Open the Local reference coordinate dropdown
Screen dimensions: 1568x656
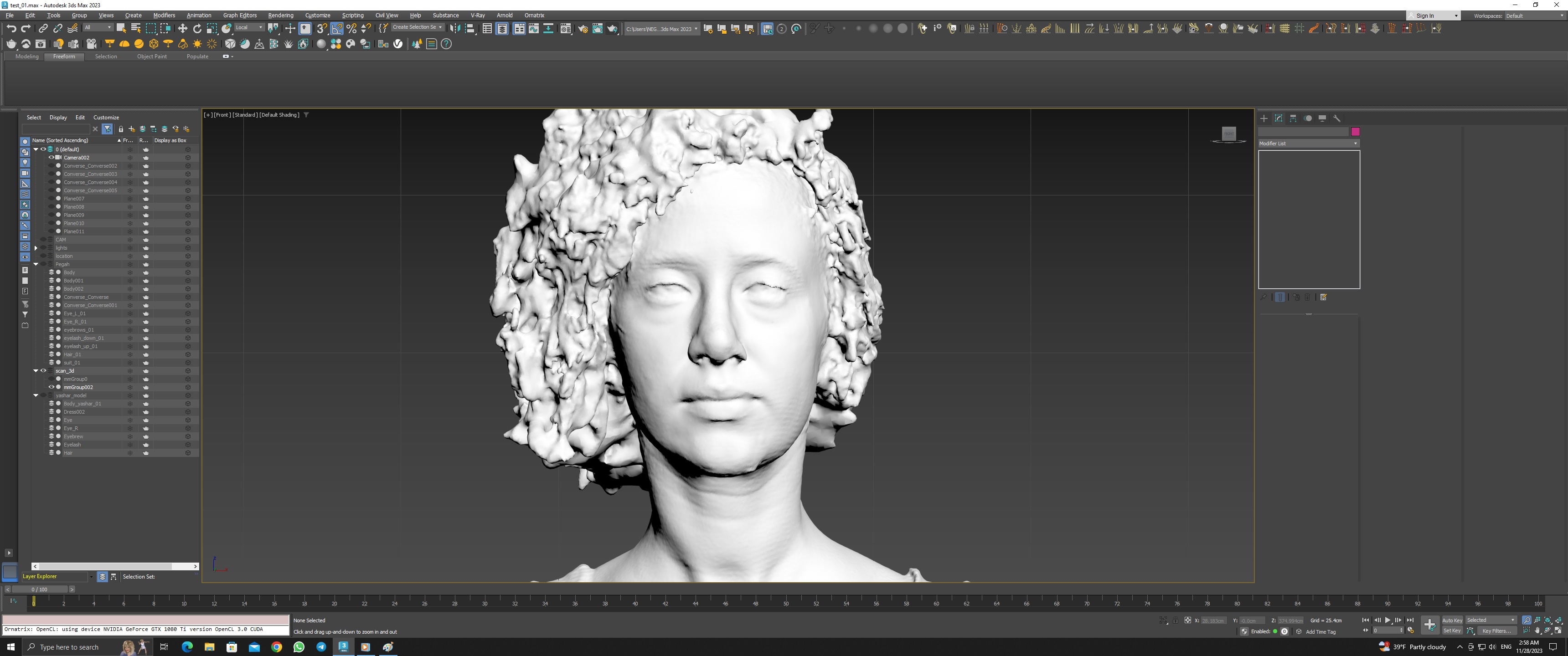[249, 27]
